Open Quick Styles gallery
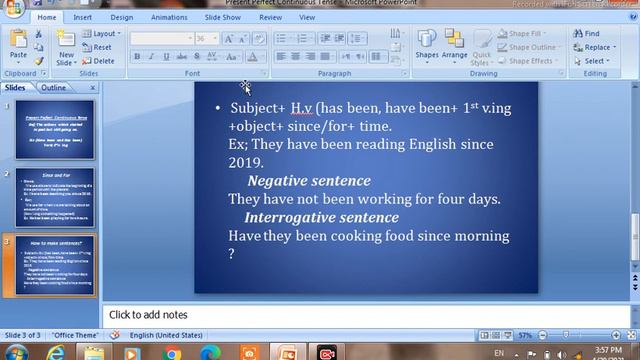Image resolution: width=640 pixels, height=360 pixels. point(482,48)
